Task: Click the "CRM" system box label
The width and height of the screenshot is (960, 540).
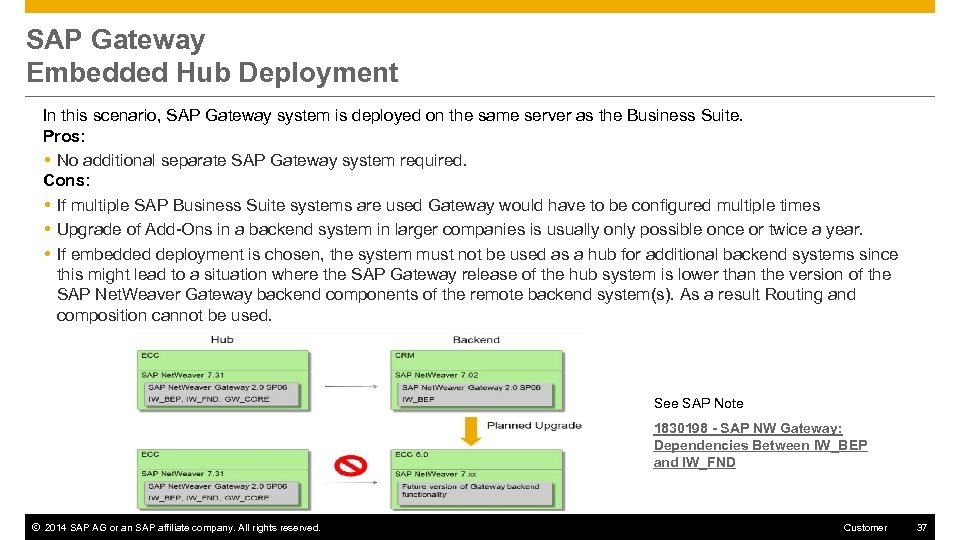Action: pyautogui.click(x=405, y=355)
